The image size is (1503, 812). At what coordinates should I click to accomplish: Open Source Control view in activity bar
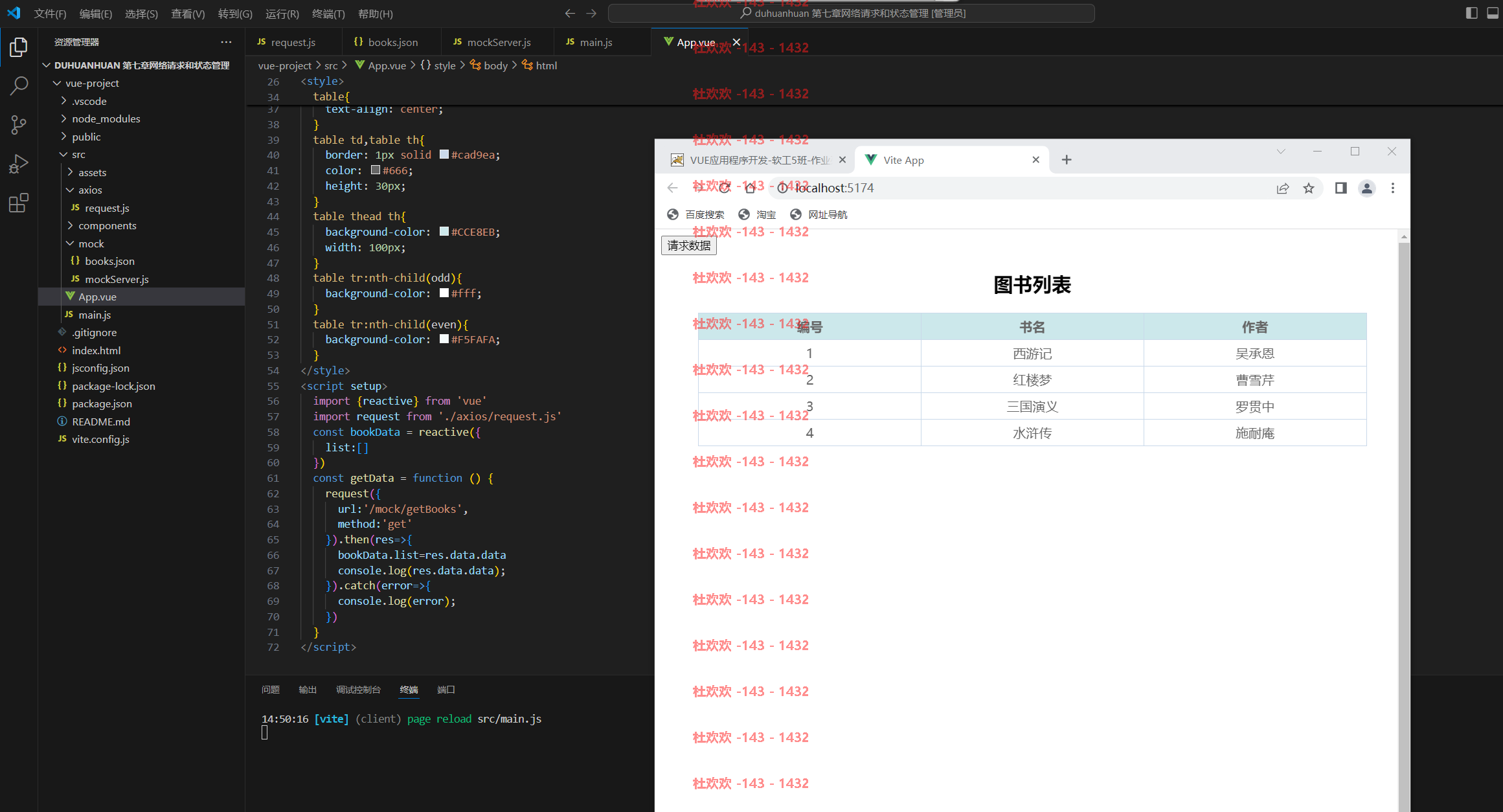[19, 125]
